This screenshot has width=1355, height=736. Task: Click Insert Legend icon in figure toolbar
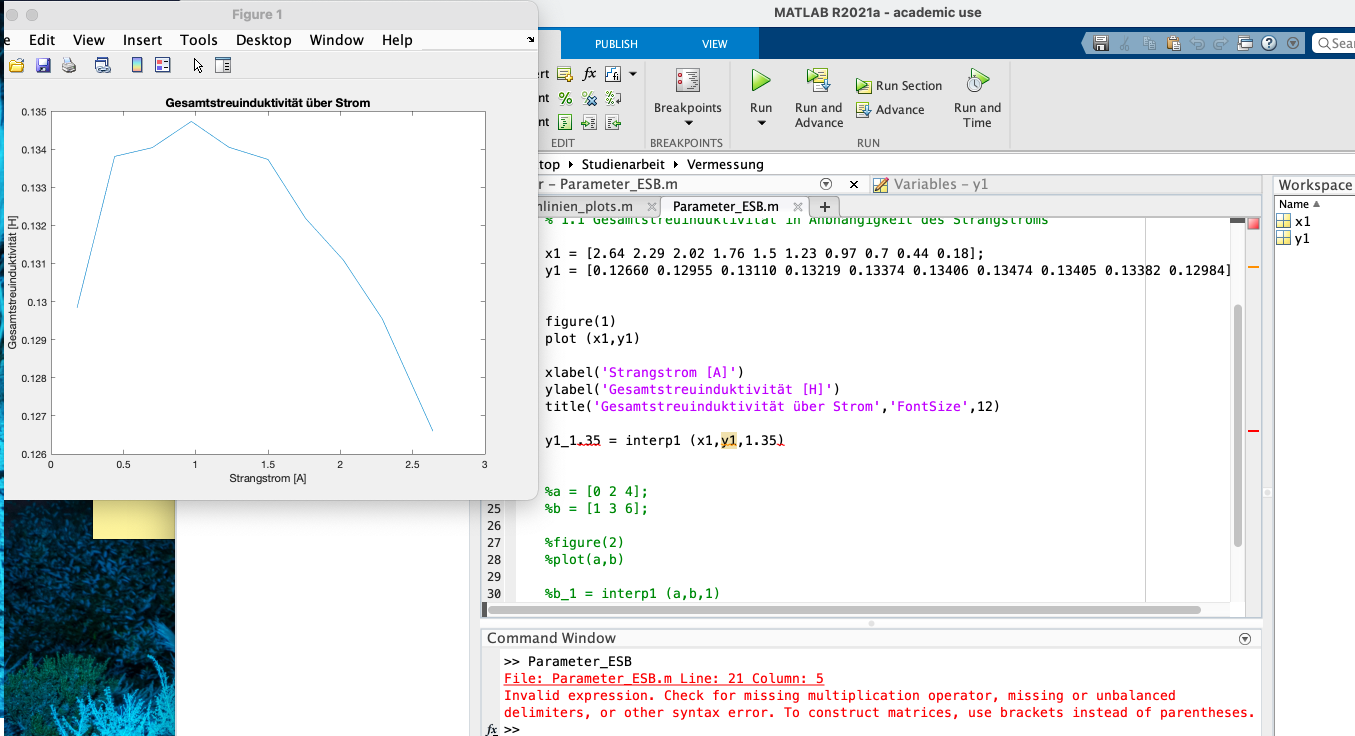162,66
